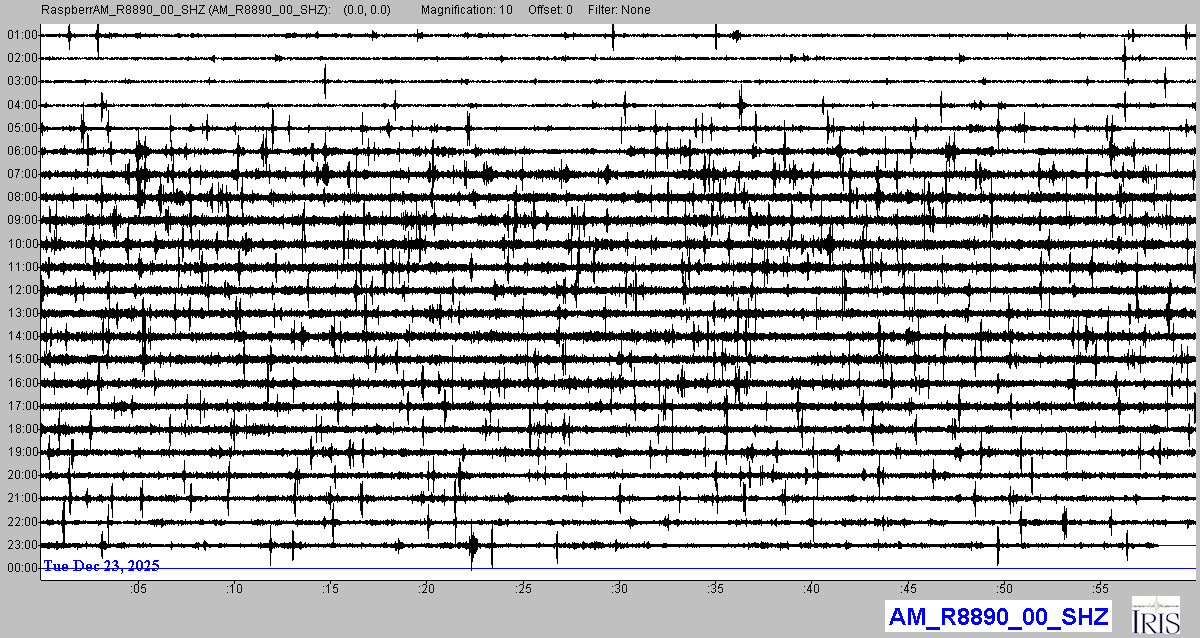Click the AM_R8890_00_SHZ station label
The image size is (1200, 638).
[997, 616]
